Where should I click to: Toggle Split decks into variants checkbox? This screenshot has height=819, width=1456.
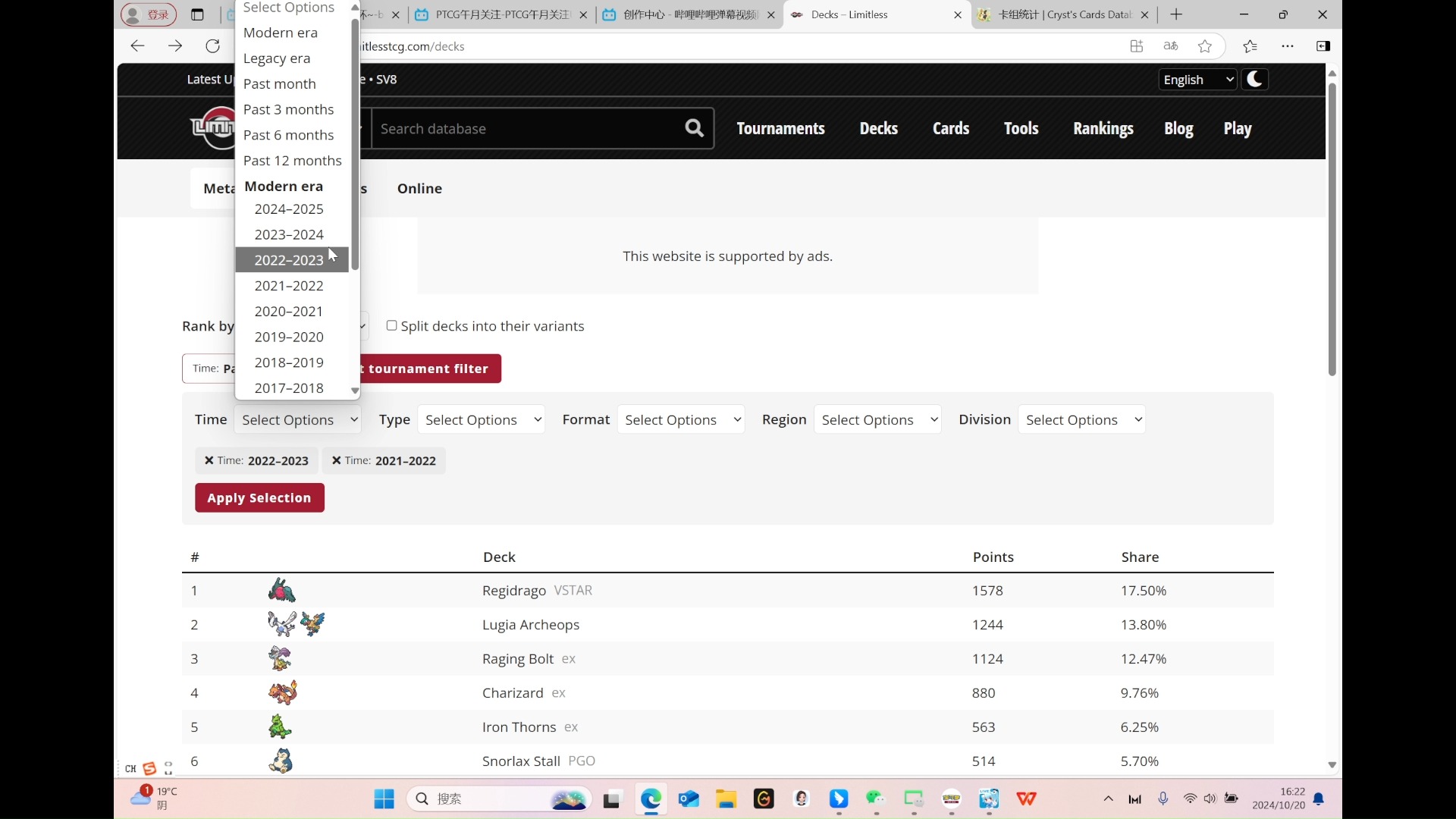click(x=391, y=325)
